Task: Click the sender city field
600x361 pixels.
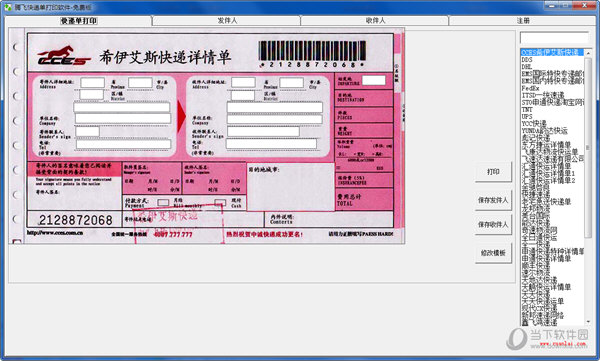Action: pyautogui.click(x=140, y=82)
